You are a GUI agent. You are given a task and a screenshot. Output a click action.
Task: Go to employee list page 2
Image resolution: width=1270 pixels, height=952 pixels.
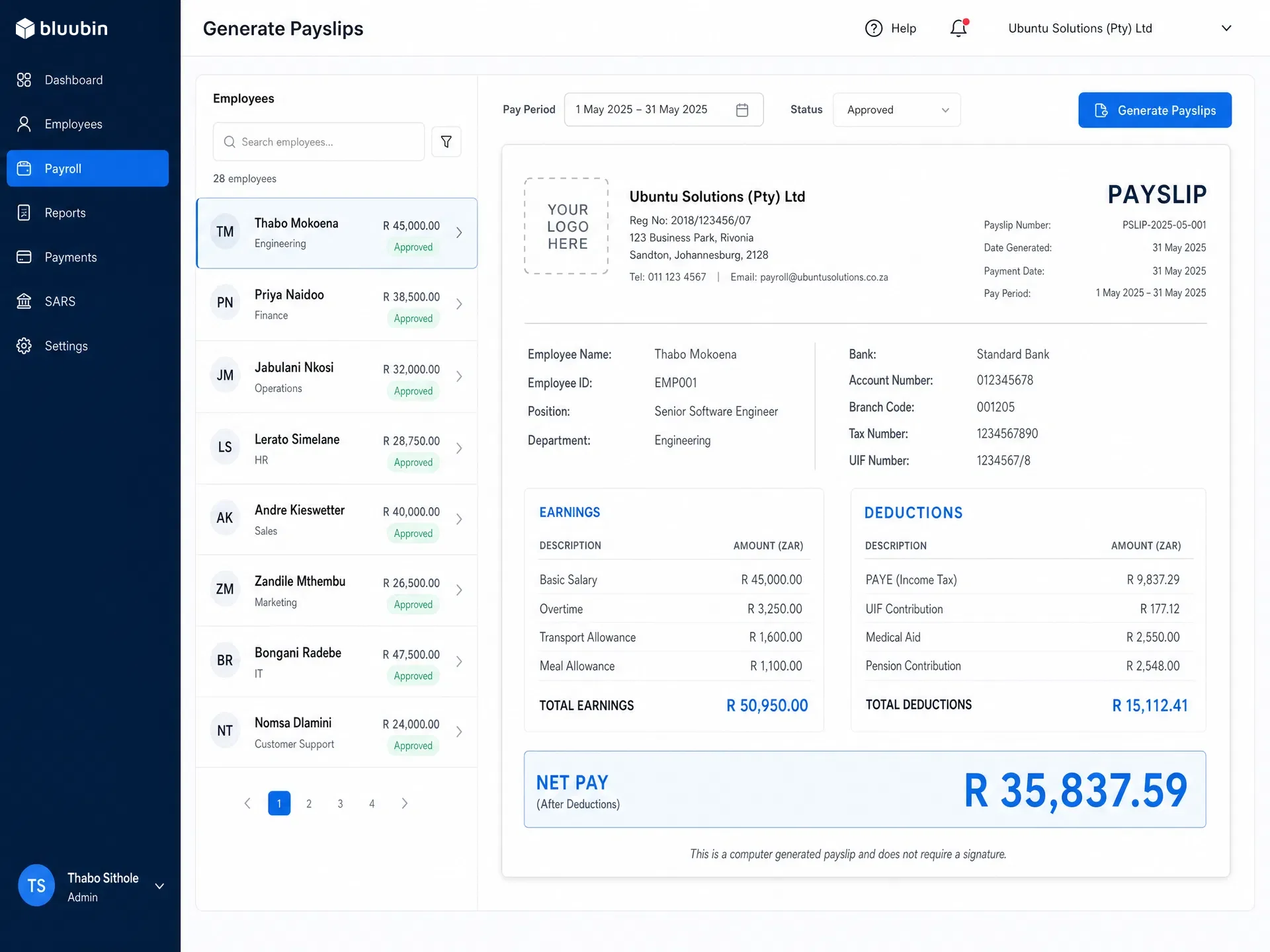coord(309,803)
